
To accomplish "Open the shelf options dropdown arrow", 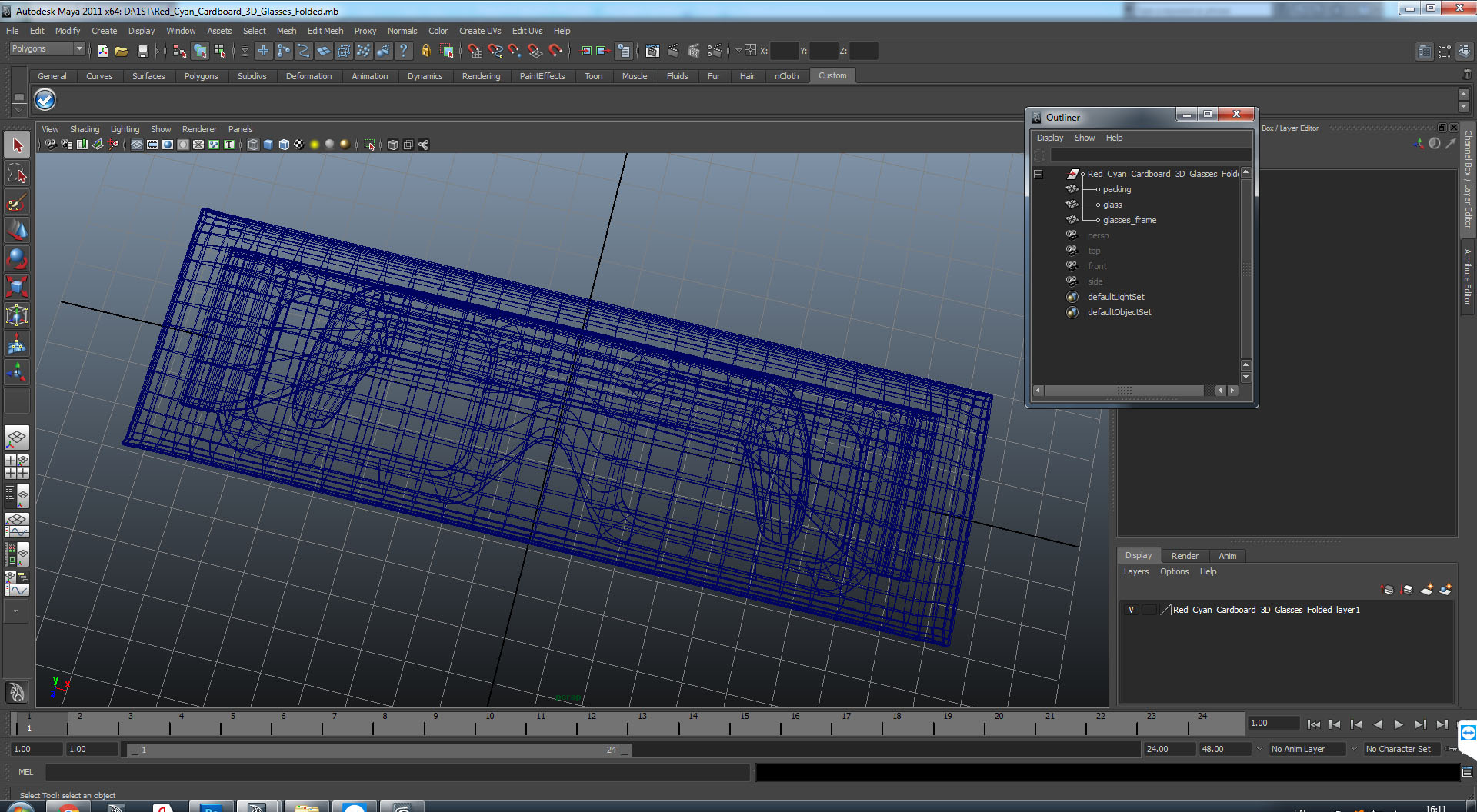I will [x=18, y=108].
